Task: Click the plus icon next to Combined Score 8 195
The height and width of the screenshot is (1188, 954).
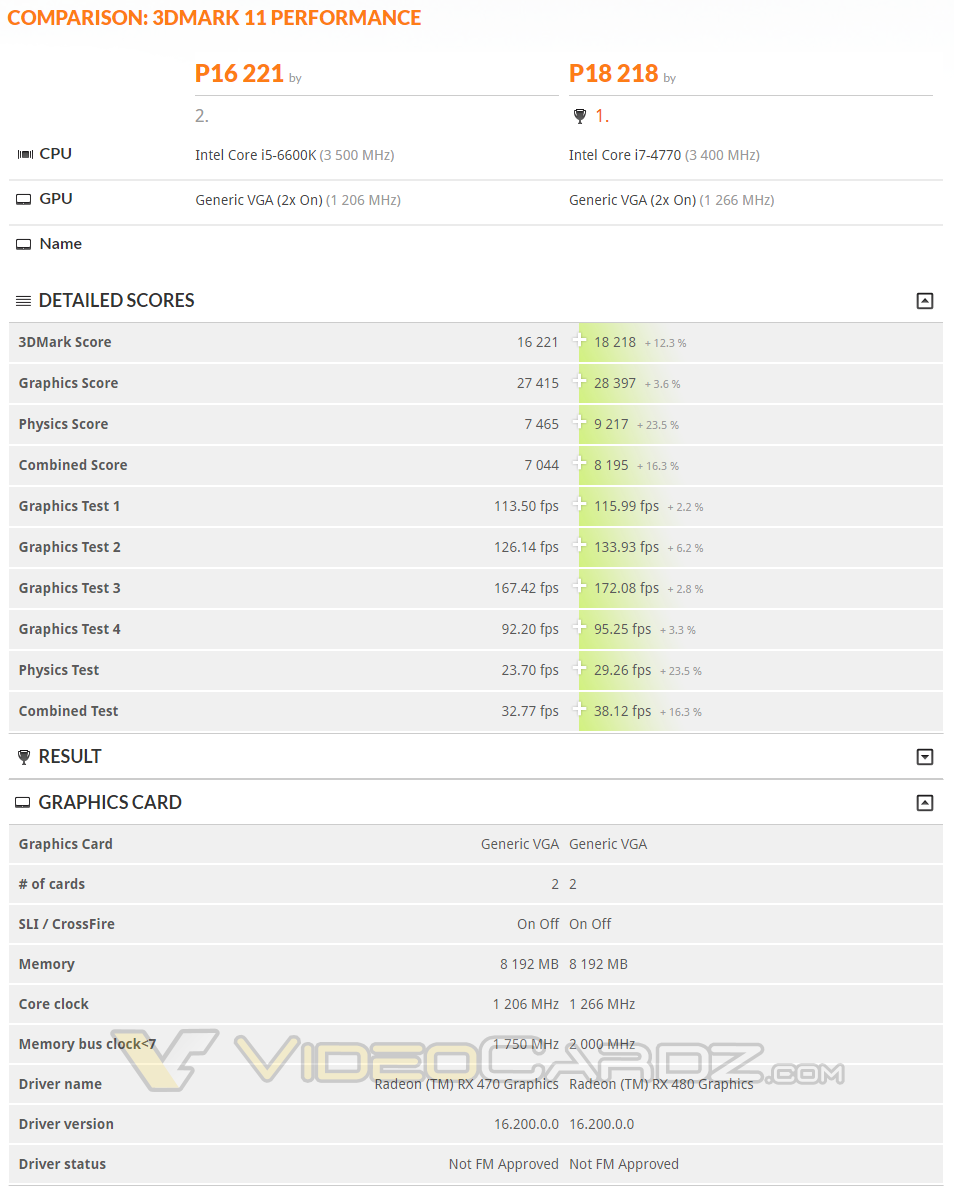Action: [579, 463]
